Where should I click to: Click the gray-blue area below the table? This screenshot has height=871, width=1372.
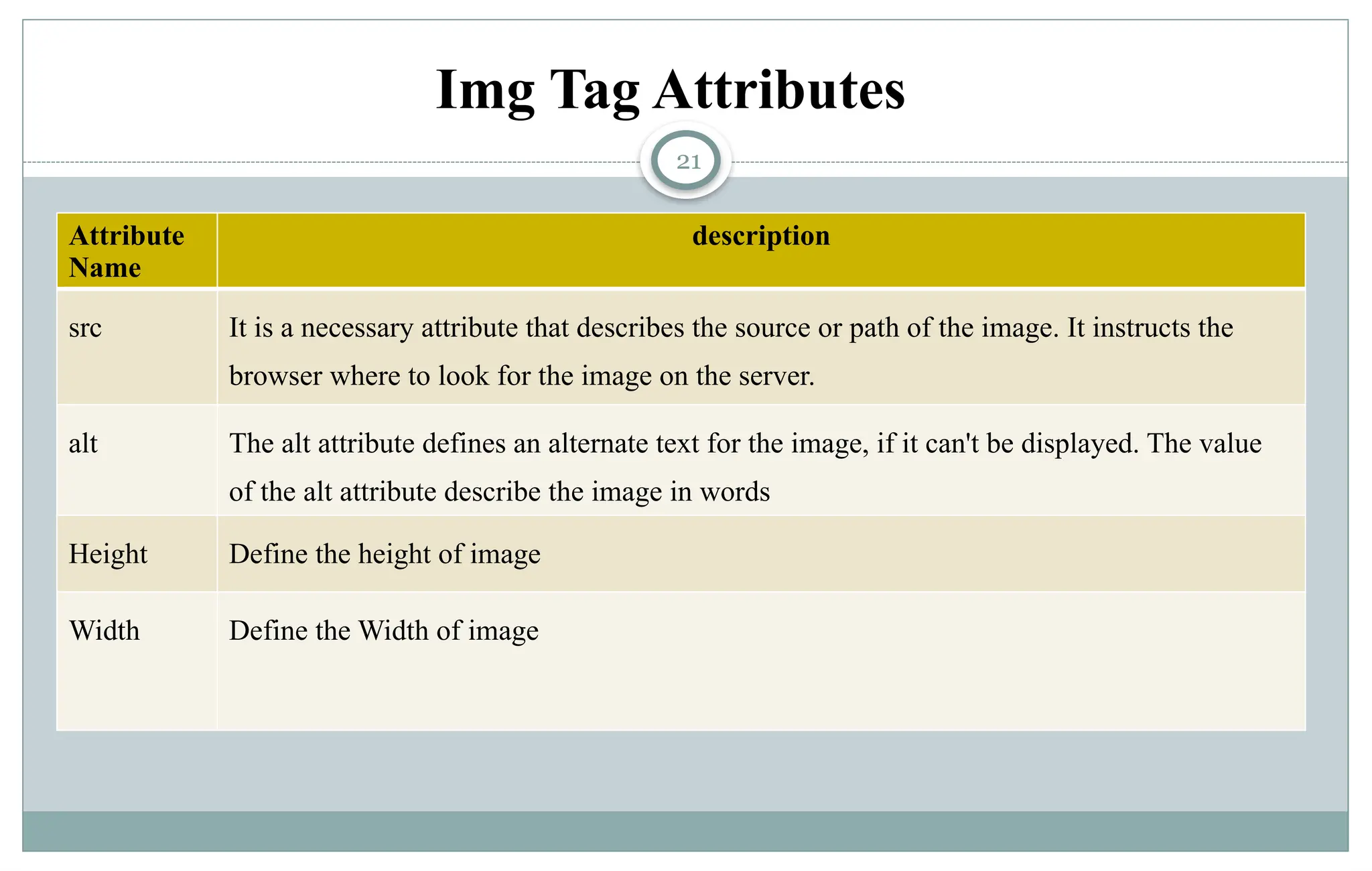tap(685, 770)
